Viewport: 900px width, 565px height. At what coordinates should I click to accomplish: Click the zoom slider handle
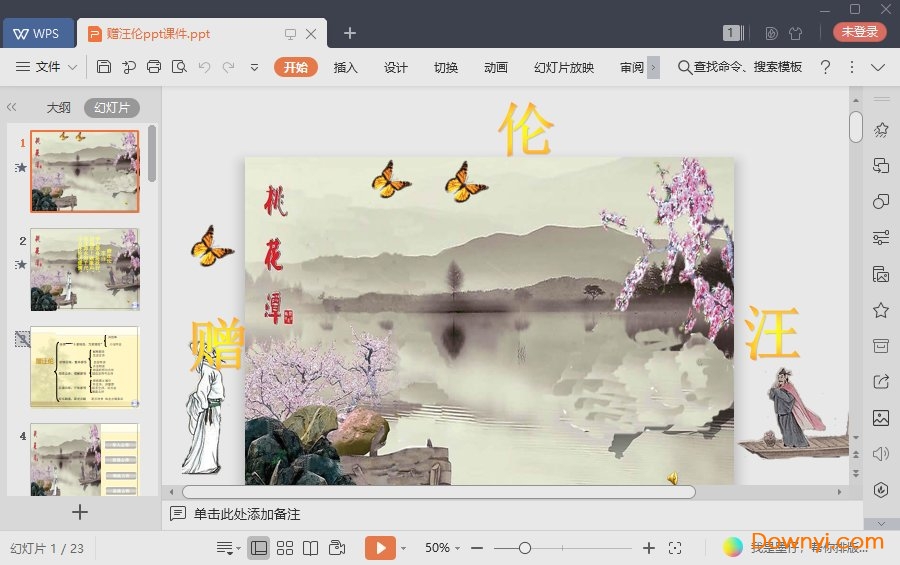click(x=524, y=548)
